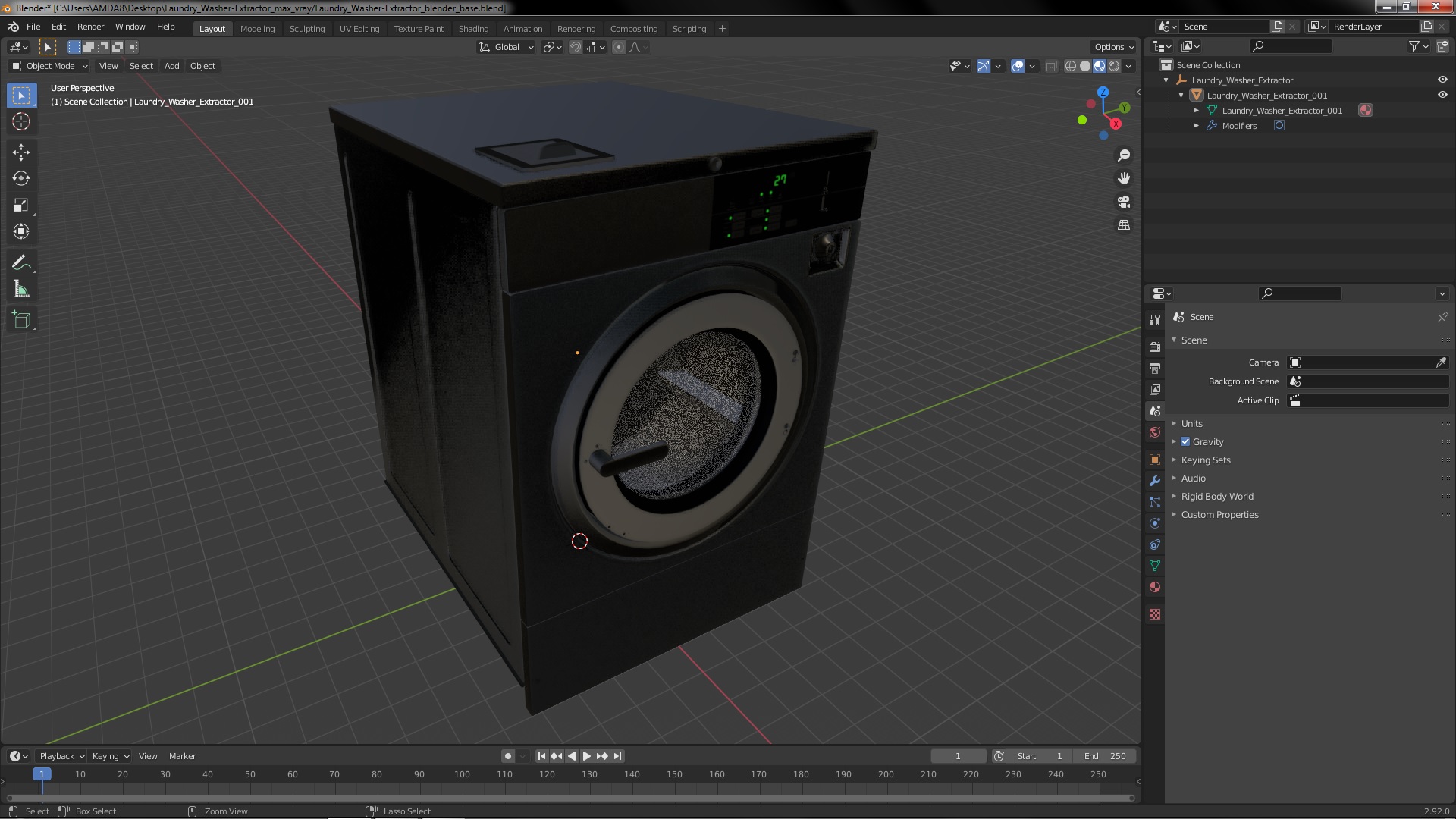This screenshot has height=819, width=1456.
Task: Select the Move tool
Action: 21,152
